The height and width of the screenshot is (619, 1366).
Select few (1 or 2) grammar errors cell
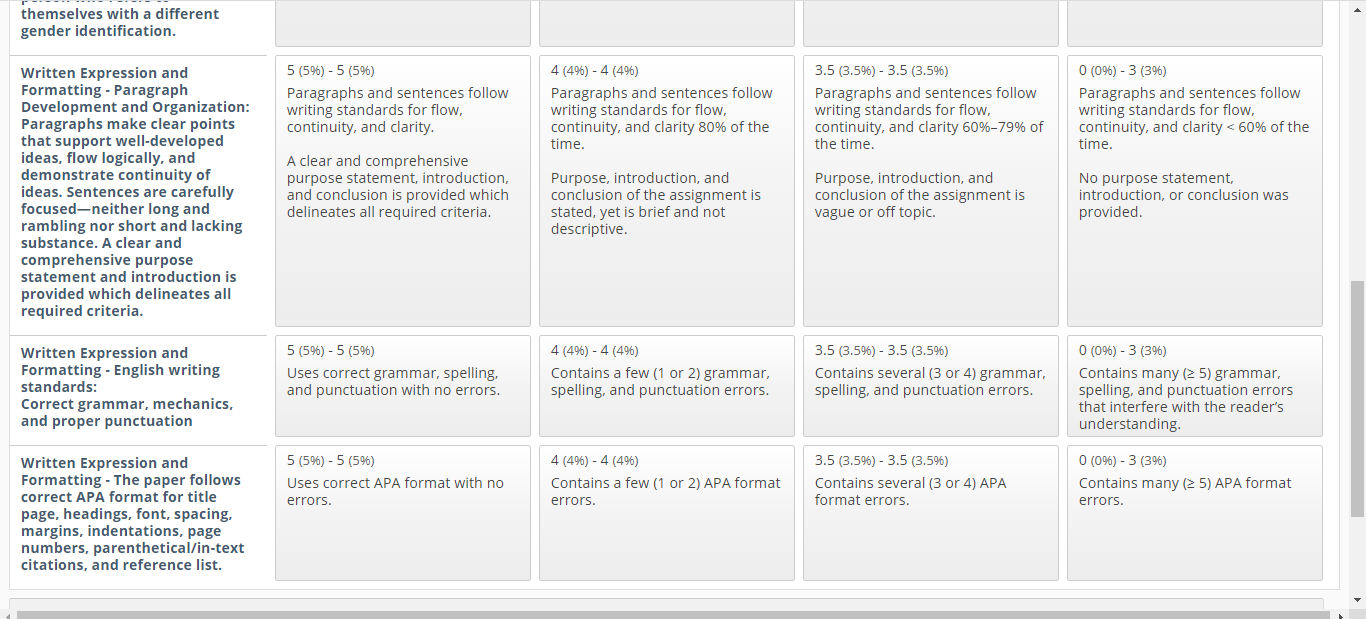(x=667, y=386)
